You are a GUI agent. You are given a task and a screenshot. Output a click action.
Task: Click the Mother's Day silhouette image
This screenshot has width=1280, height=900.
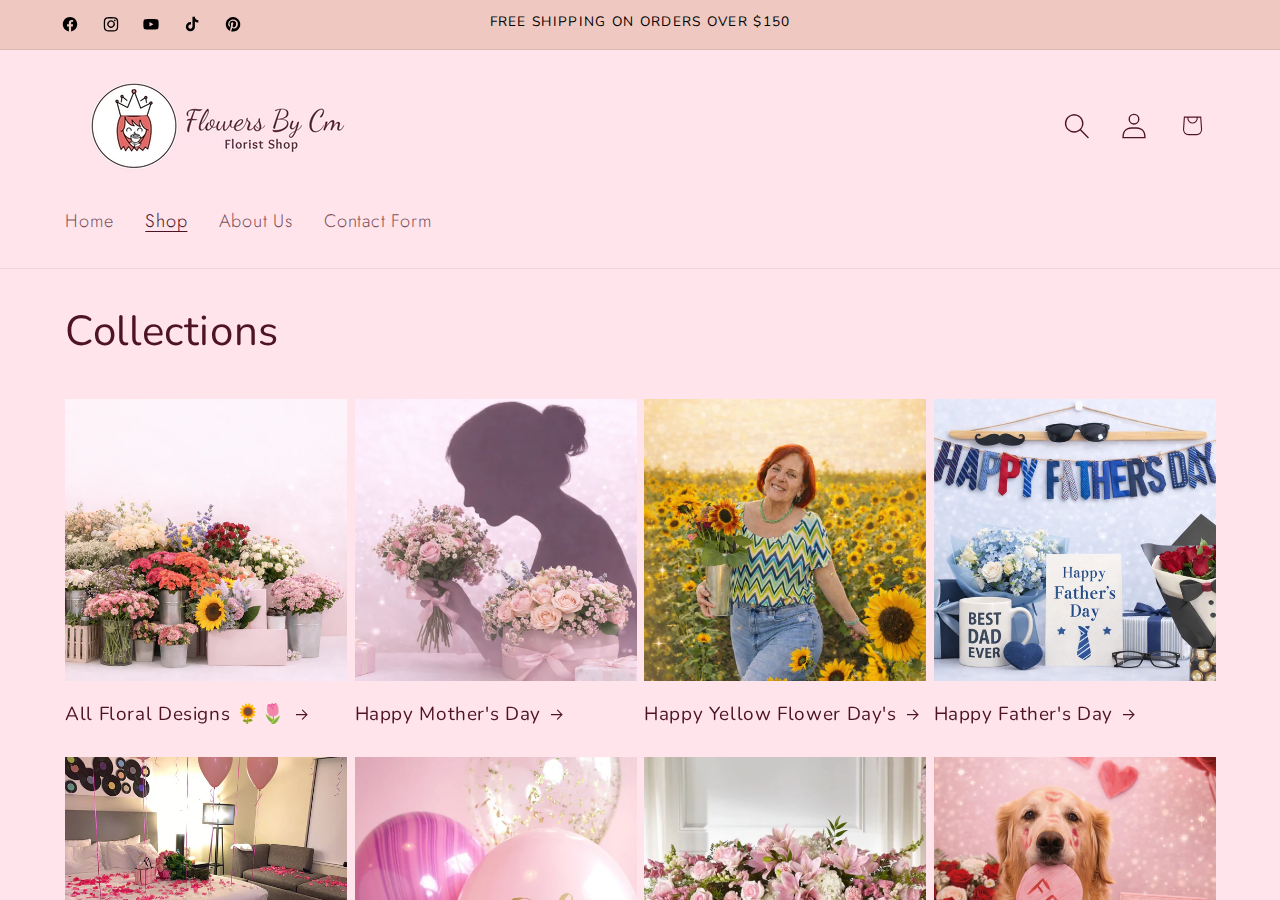[496, 540]
